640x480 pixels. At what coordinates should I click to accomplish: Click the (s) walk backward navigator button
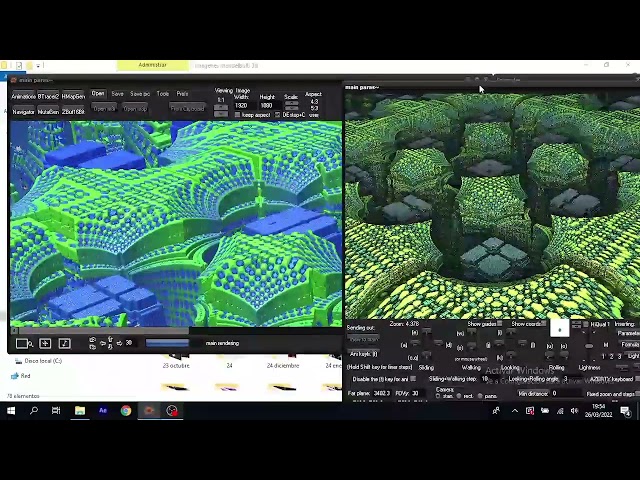tap(471, 347)
